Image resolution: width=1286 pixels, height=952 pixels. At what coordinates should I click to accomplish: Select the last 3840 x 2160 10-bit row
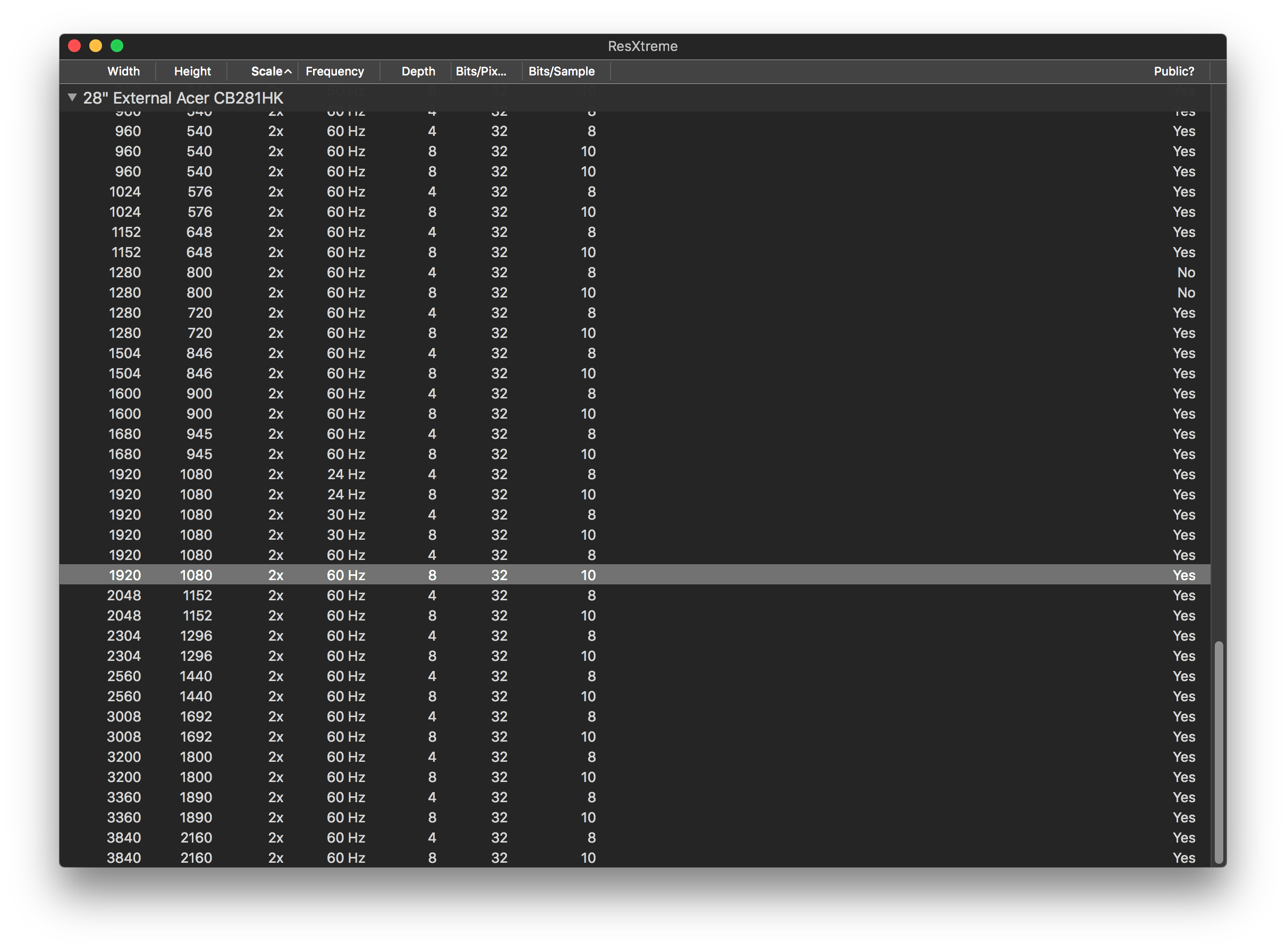[x=346, y=857]
